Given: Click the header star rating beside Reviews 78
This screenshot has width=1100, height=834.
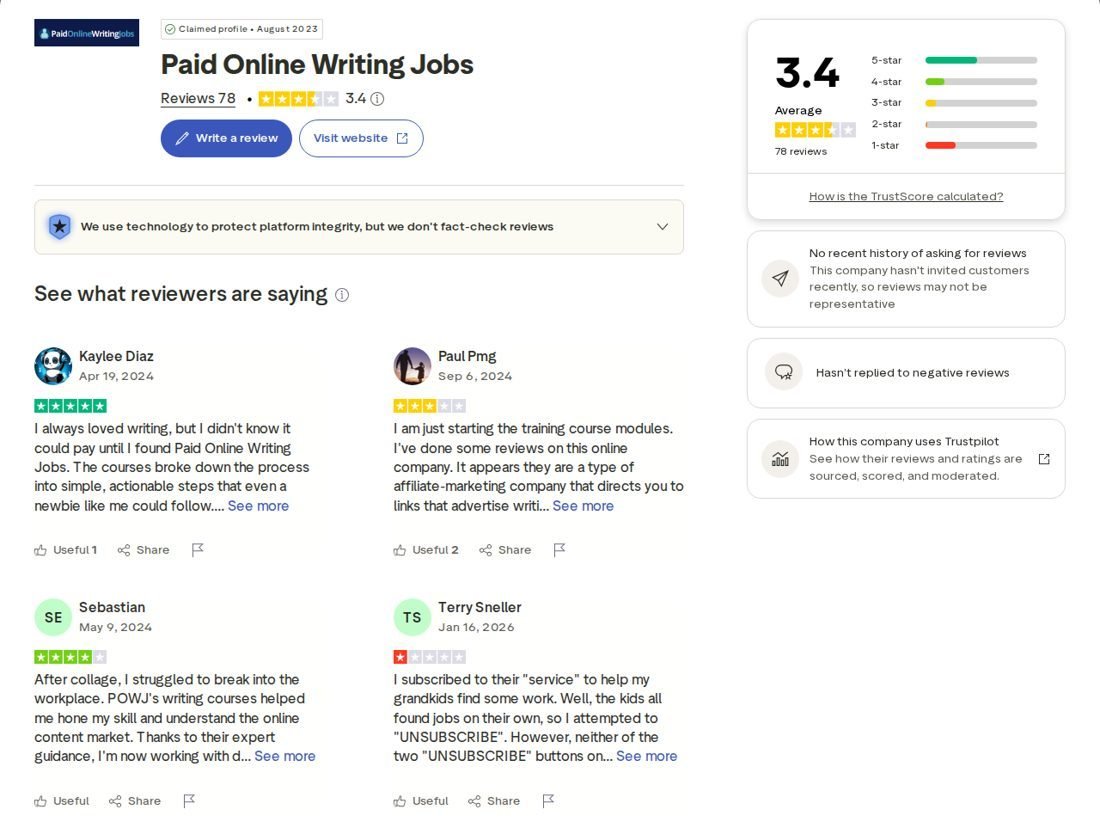Looking at the screenshot, I should [298, 99].
